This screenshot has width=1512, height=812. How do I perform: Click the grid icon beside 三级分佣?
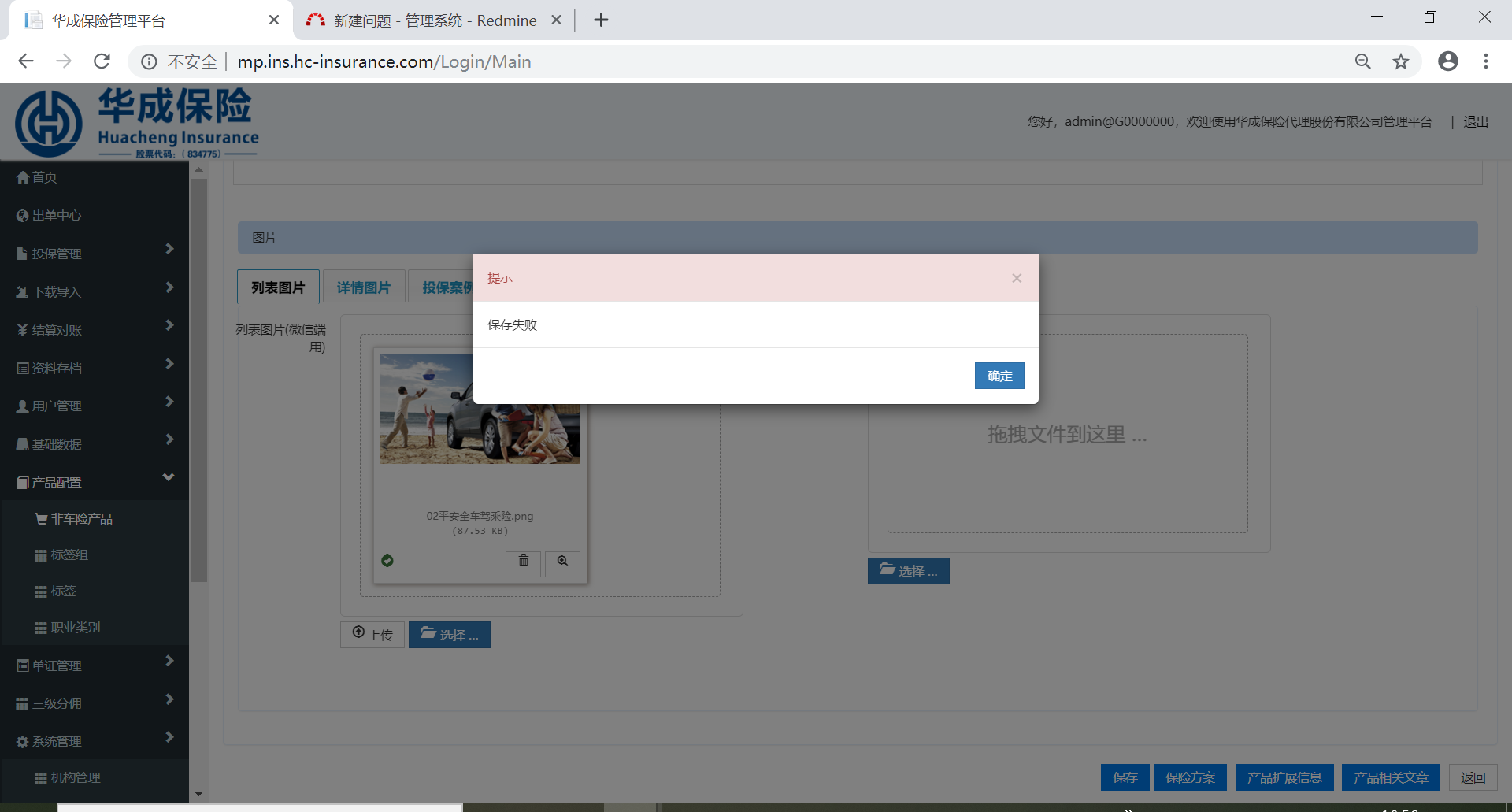click(x=22, y=703)
